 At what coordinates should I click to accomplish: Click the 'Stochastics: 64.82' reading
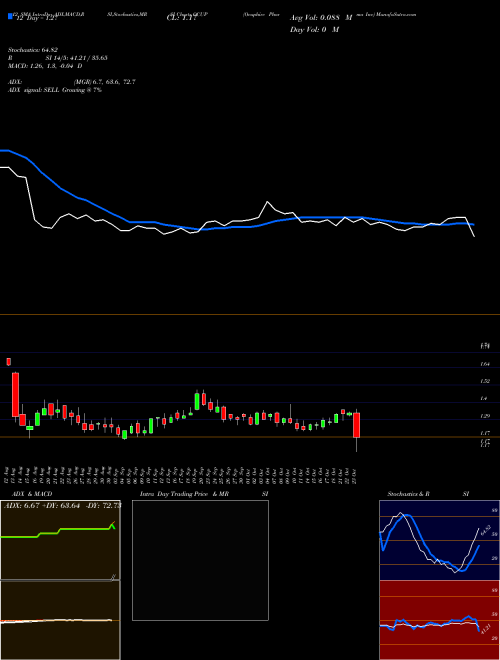pos(32,50)
